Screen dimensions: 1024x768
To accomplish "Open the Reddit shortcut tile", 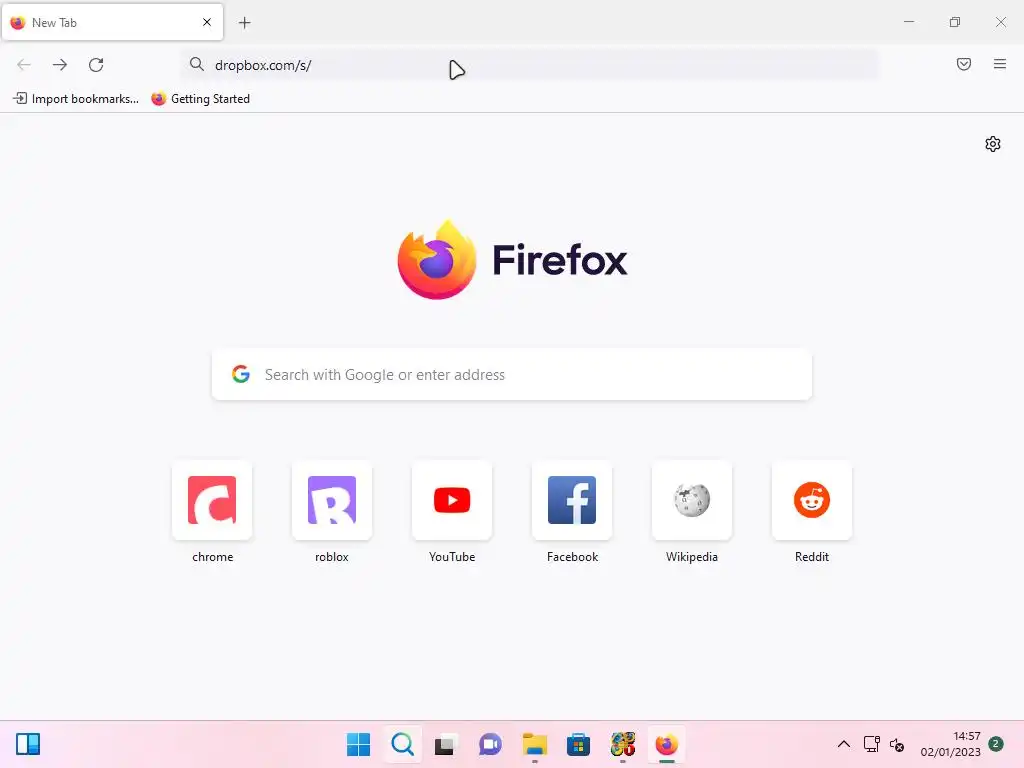I will point(812,500).
